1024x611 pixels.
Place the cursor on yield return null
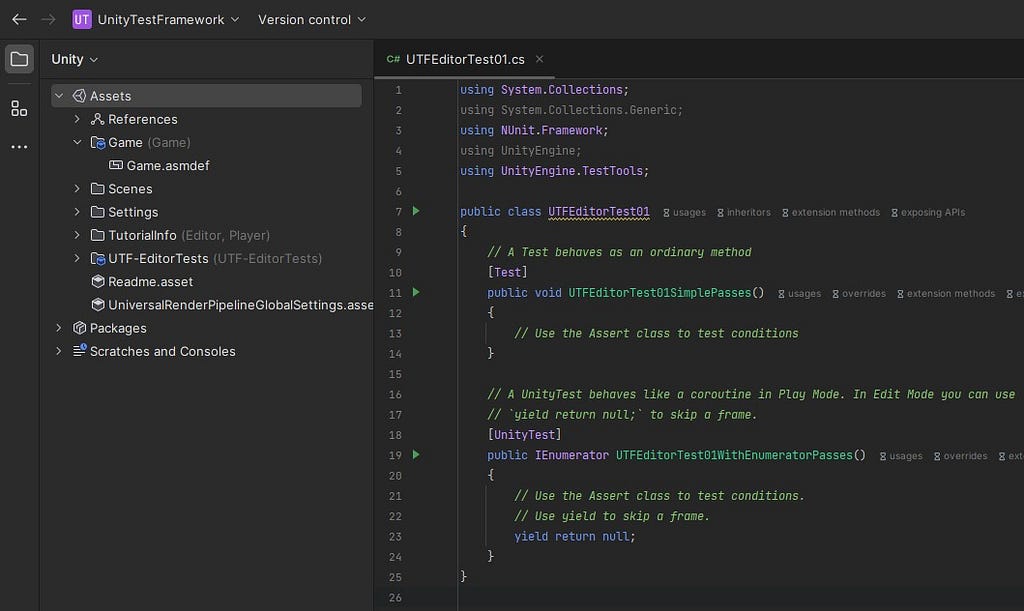(575, 537)
